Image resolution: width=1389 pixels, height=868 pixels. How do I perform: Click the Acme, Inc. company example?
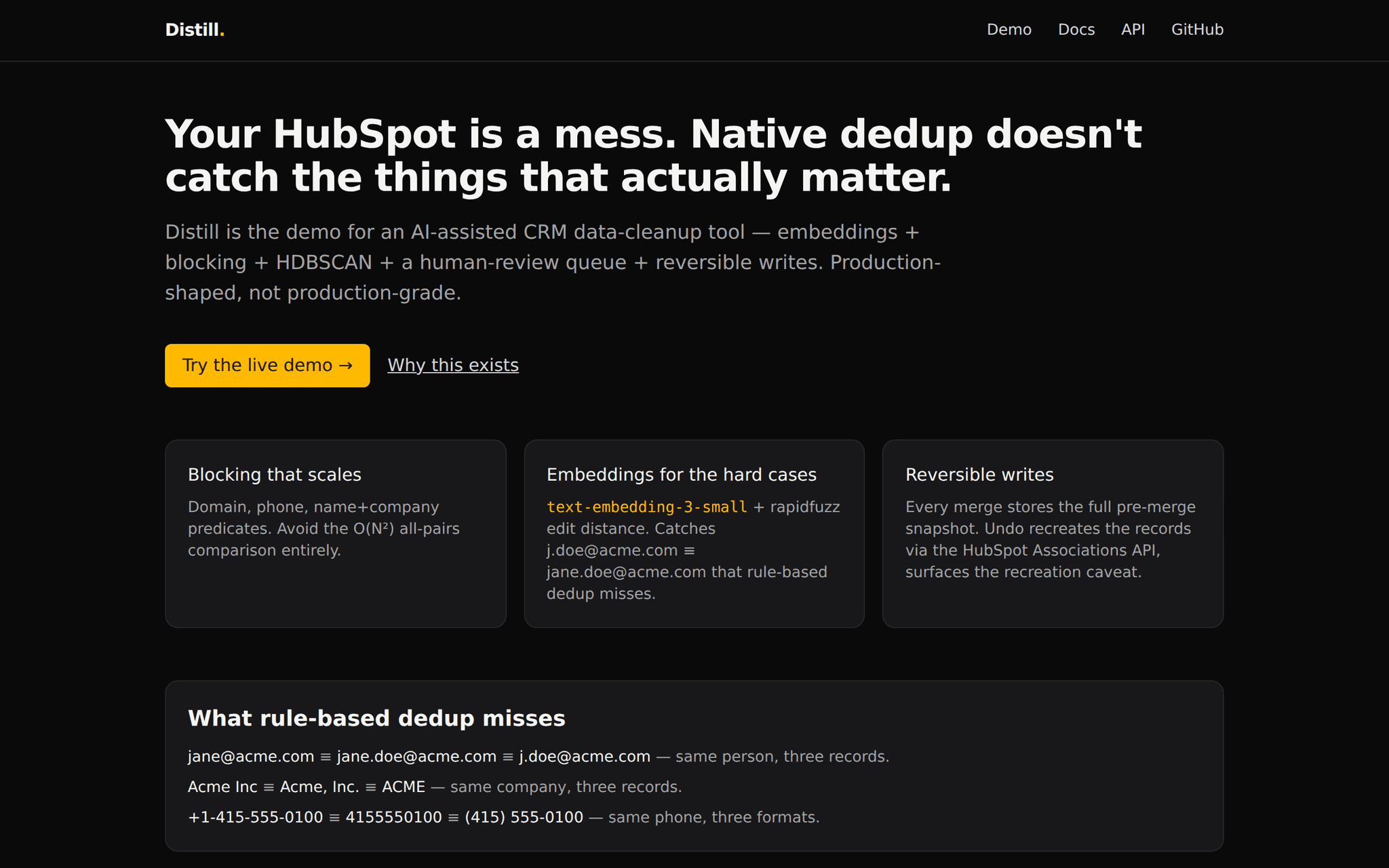319,787
